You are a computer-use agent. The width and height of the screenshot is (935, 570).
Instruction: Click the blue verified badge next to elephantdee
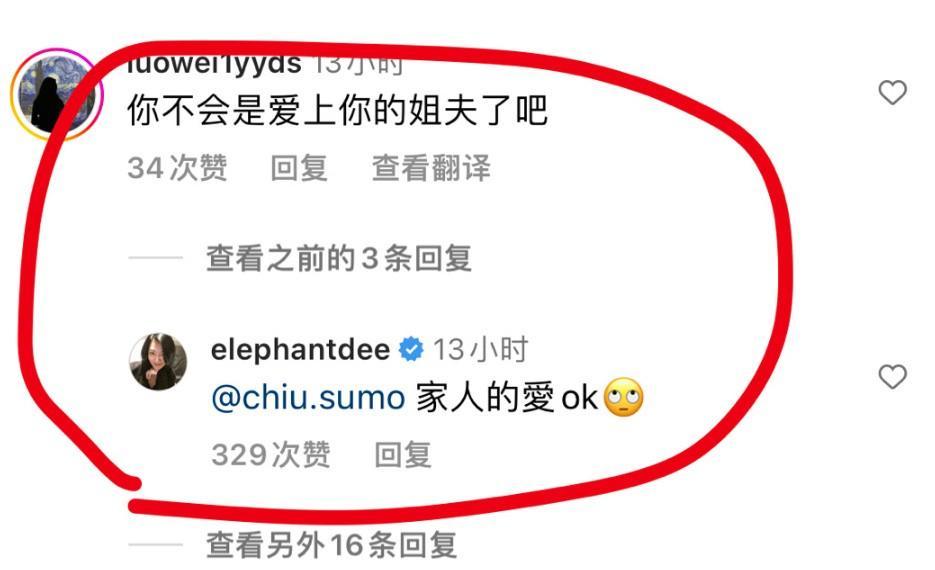411,349
